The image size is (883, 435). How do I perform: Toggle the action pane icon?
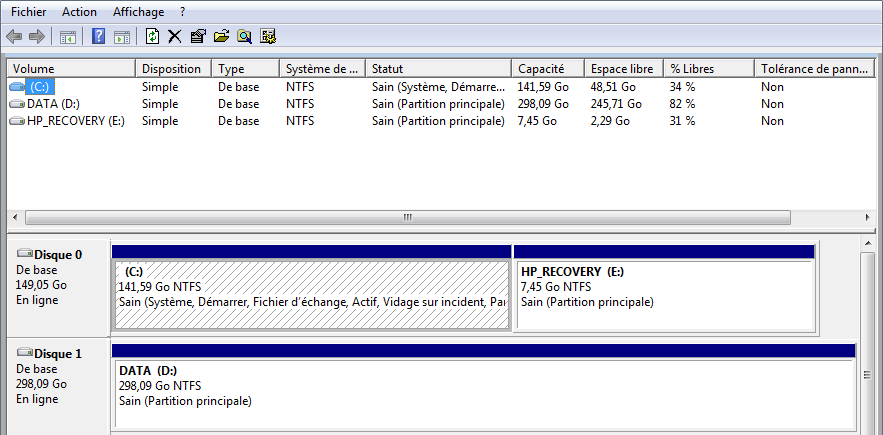122,37
